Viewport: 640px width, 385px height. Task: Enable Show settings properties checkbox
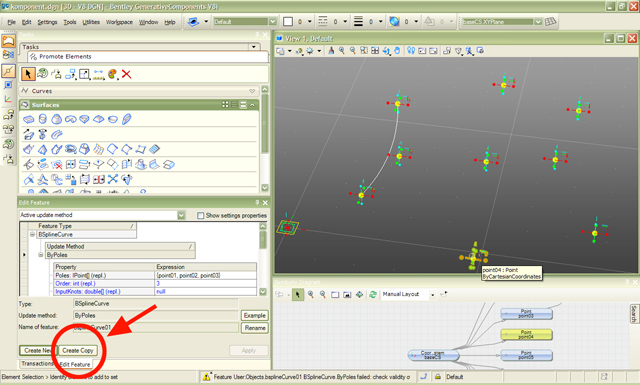(200, 215)
